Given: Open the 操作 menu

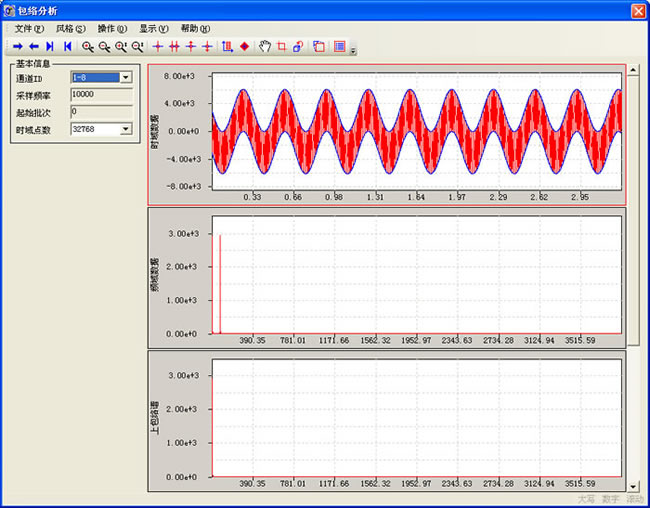Looking at the screenshot, I should click(x=112, y=28).
